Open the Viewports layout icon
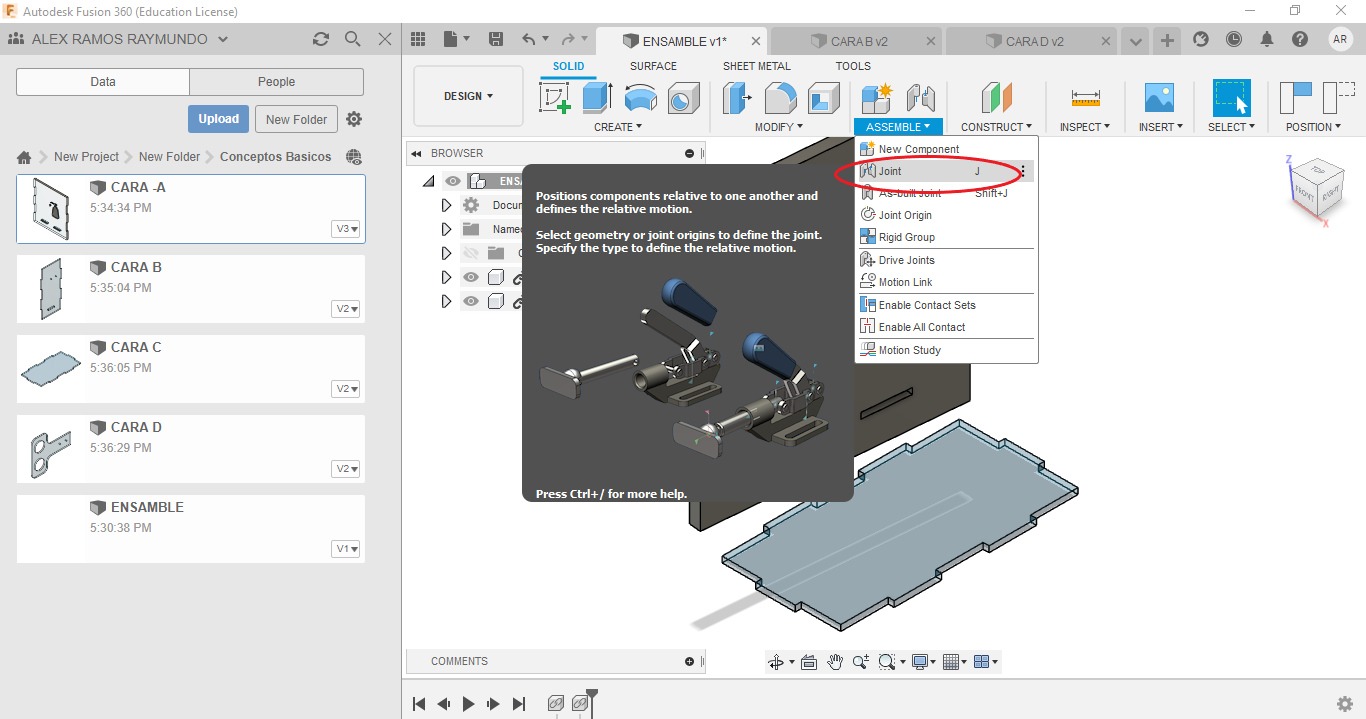Screen dimensions: 1366x719 point(981,662)
